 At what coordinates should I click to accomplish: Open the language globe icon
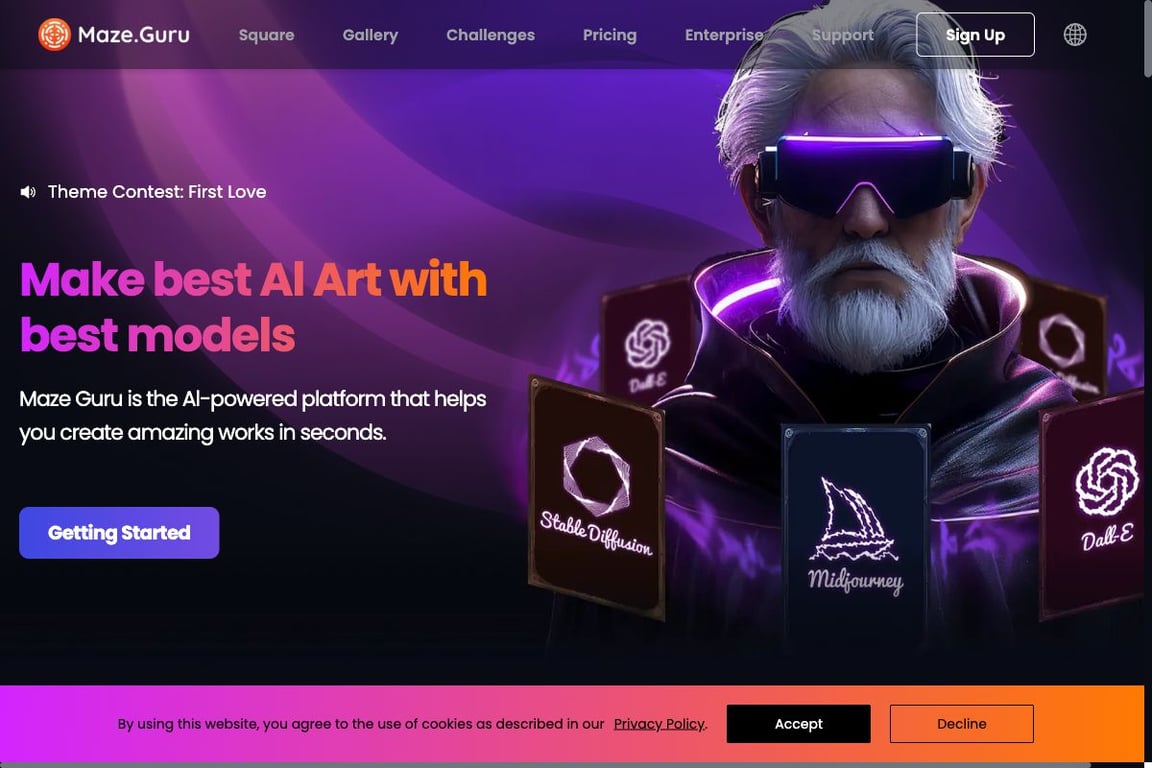[x=1075, y=35]
